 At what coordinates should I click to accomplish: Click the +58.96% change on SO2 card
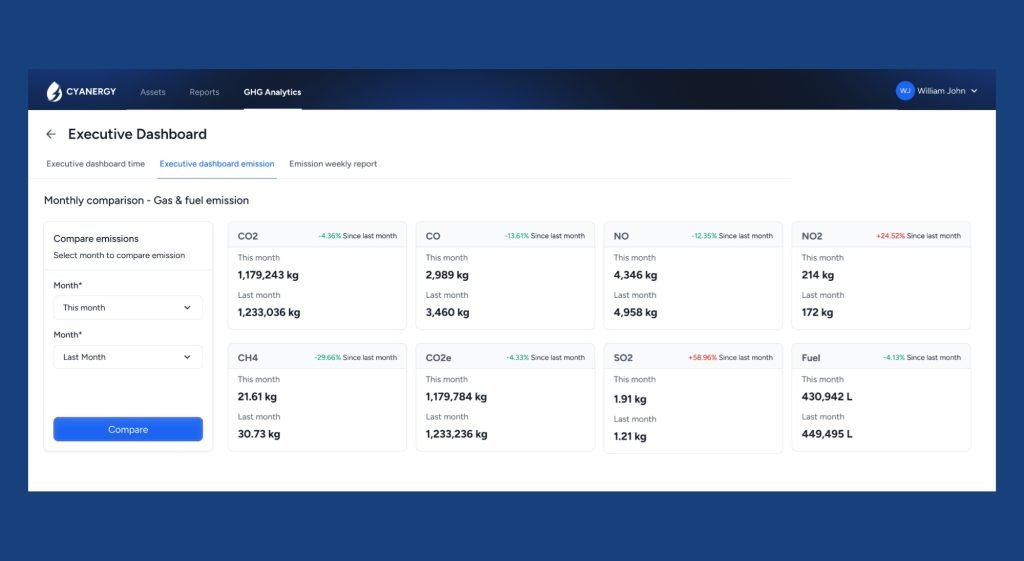pyautogui.click(x=702, y=357)
